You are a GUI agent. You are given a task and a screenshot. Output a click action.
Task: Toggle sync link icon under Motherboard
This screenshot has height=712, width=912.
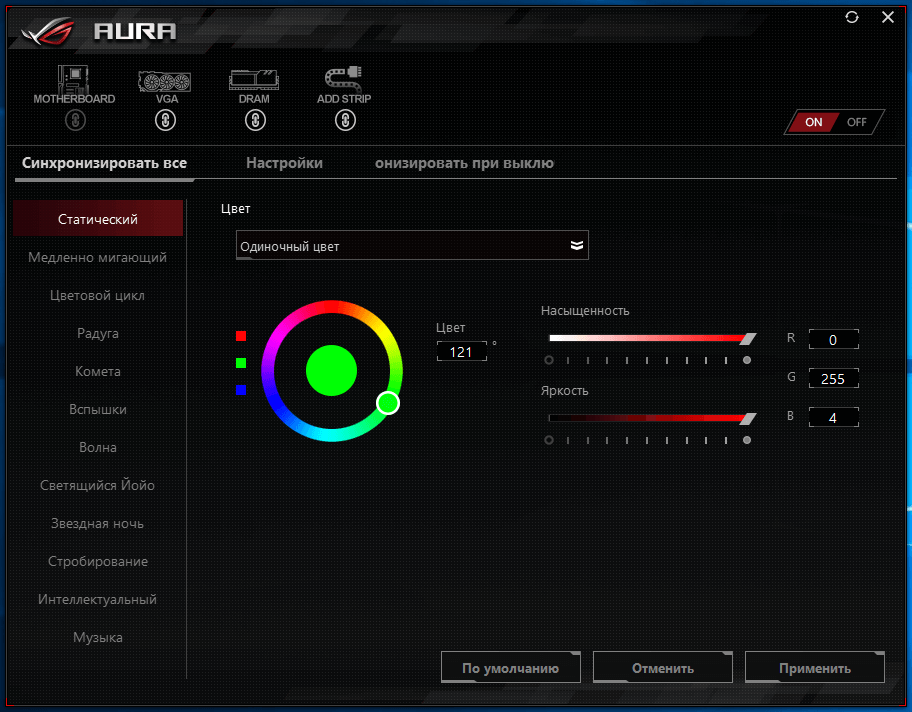pos(75,121)
